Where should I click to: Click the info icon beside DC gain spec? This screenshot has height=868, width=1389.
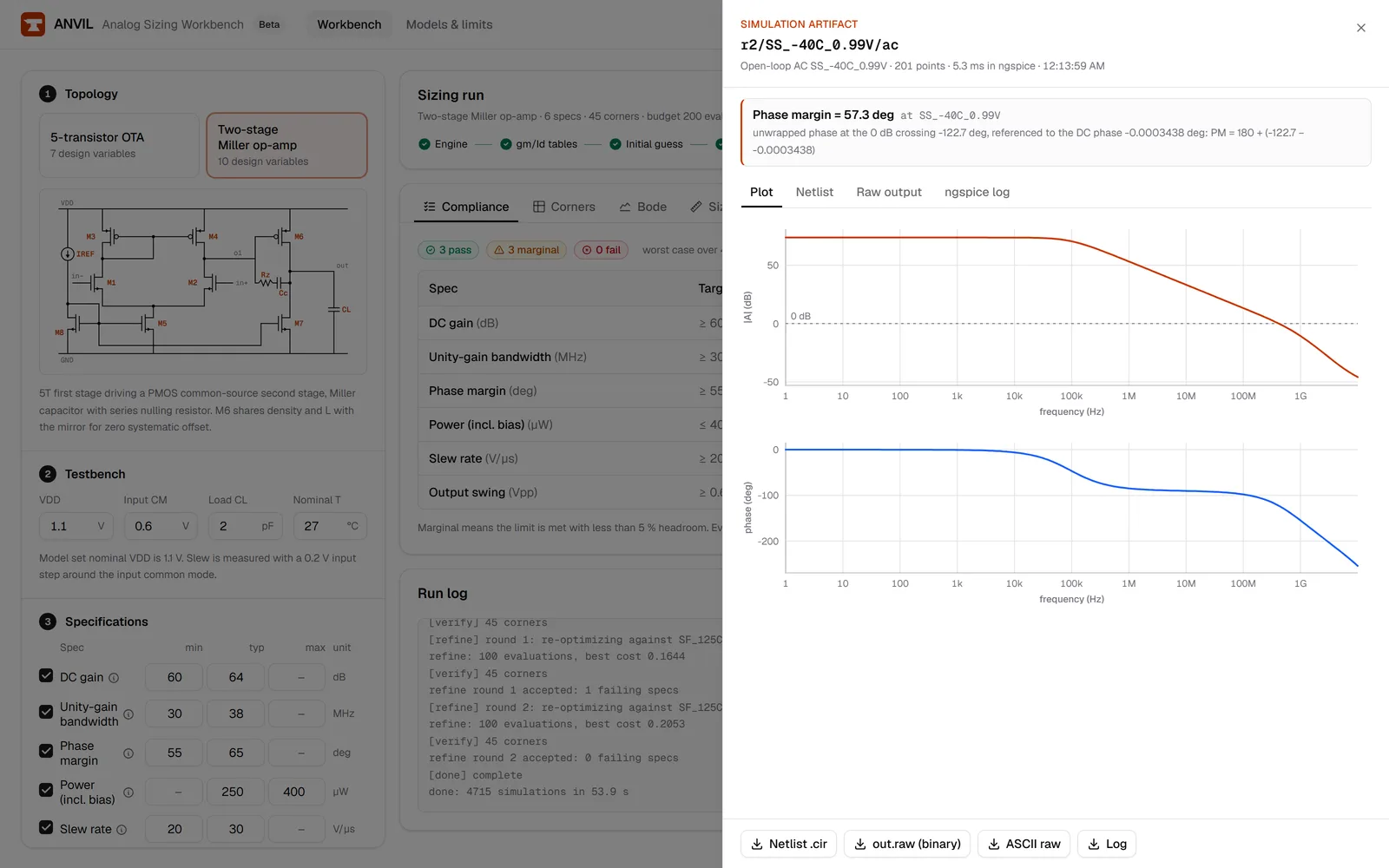[x=114, y=678]
